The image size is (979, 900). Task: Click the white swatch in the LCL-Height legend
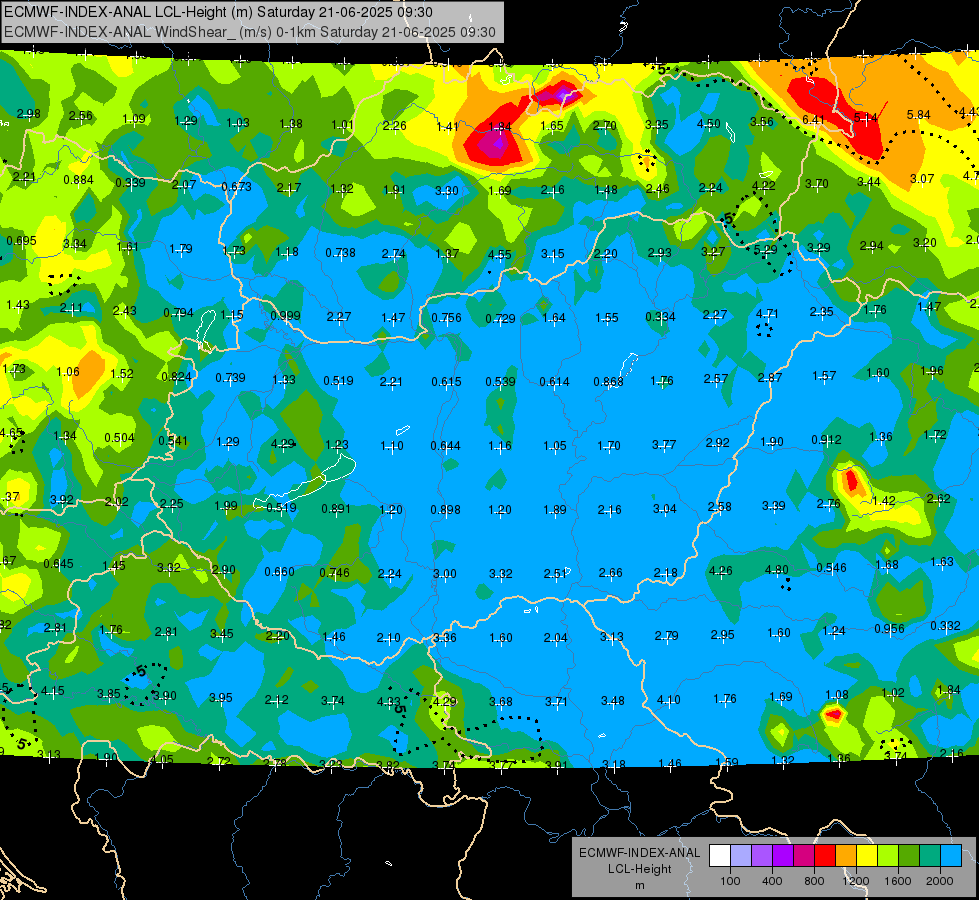point(720,855)
